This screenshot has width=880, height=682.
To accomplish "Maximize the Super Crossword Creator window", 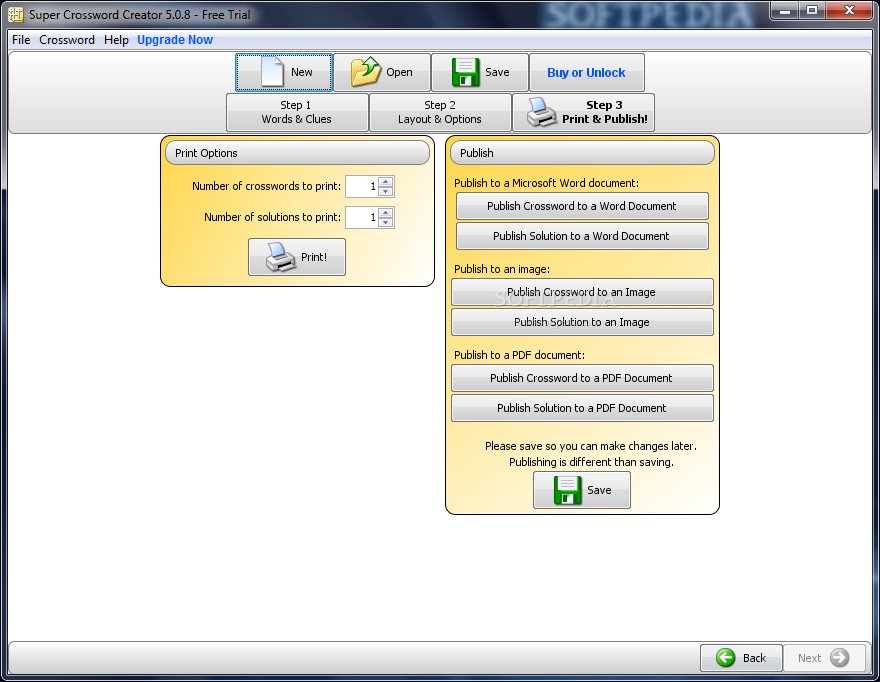I will (x=811, y=10).
